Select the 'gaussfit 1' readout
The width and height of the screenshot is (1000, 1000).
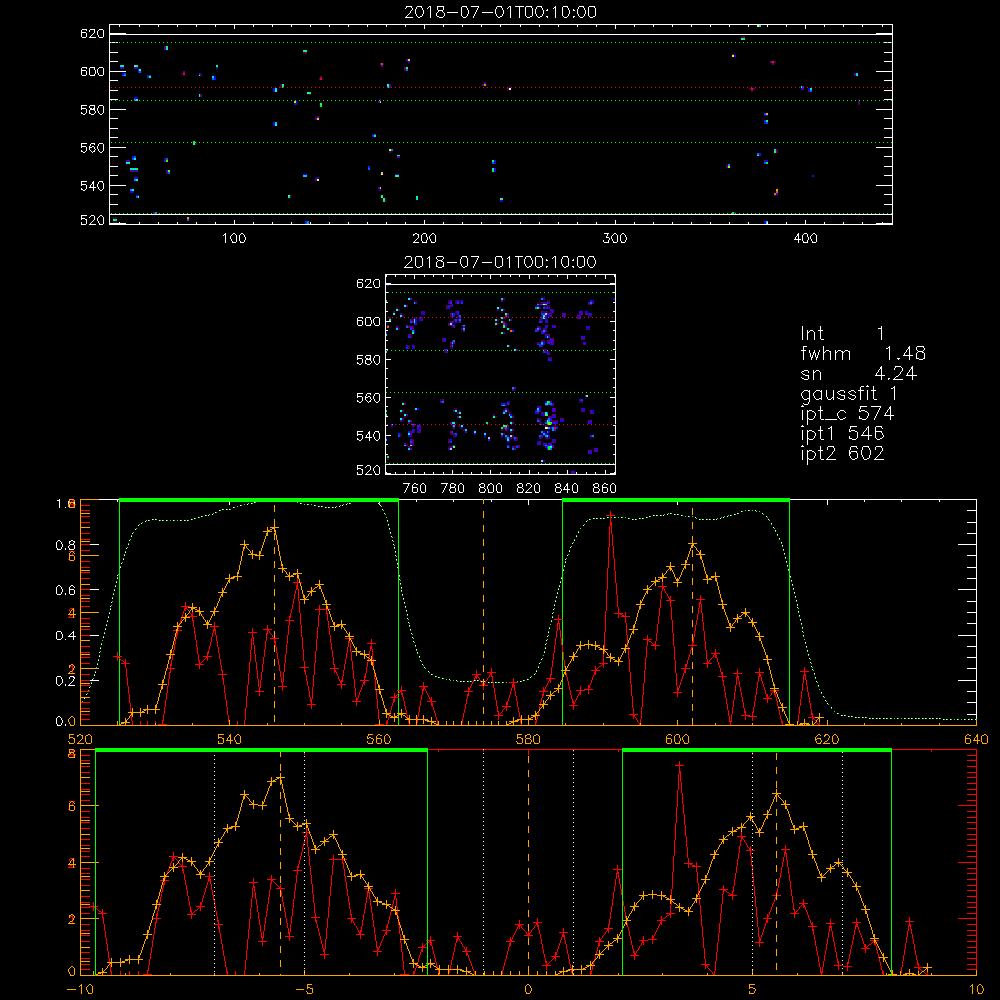point(849,393)
